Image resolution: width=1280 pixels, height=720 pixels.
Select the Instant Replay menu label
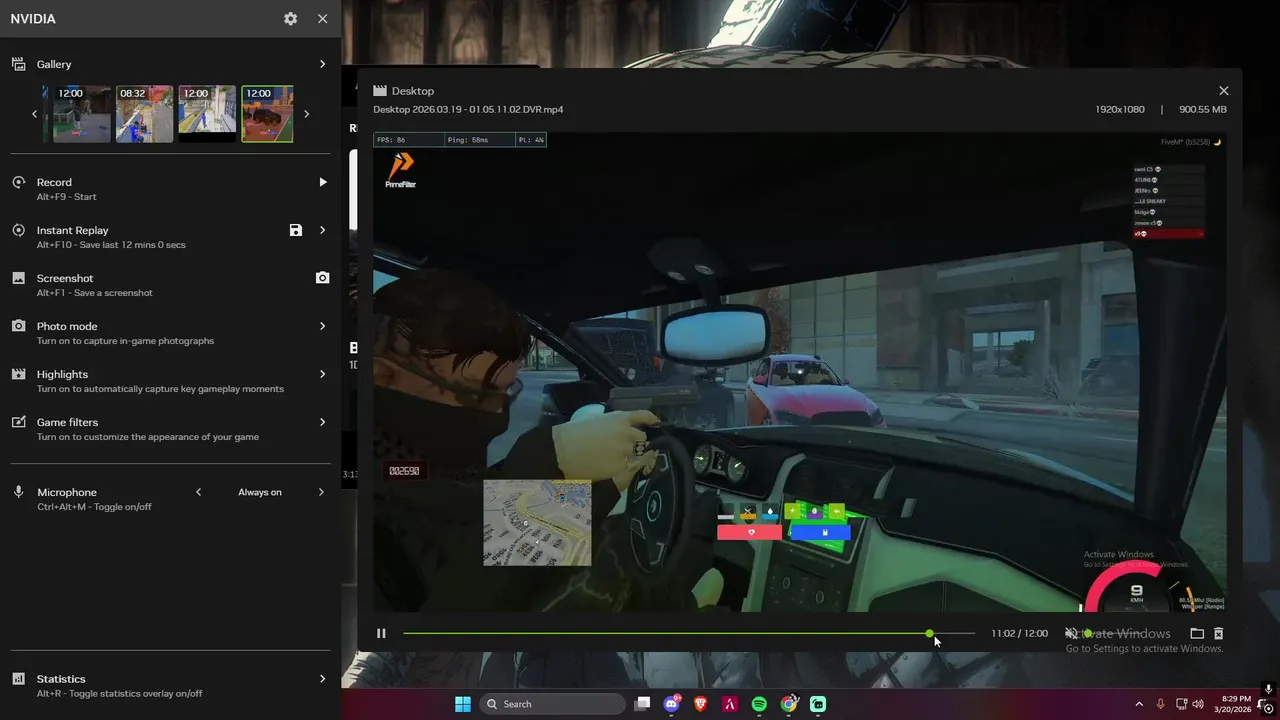(72, 230)
